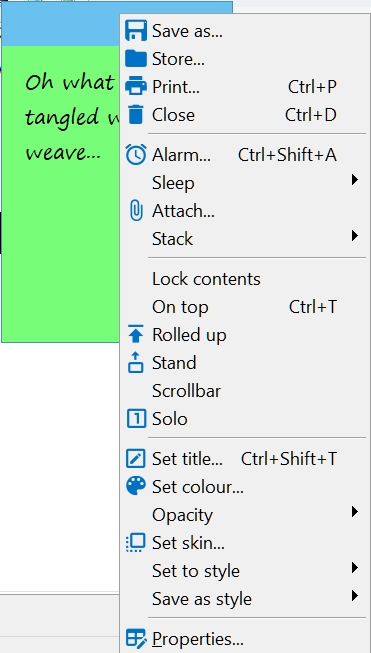Toggle the Lock contents option
Image resolution: width=371 pixels, height=653 pixels.
(245, 279)
